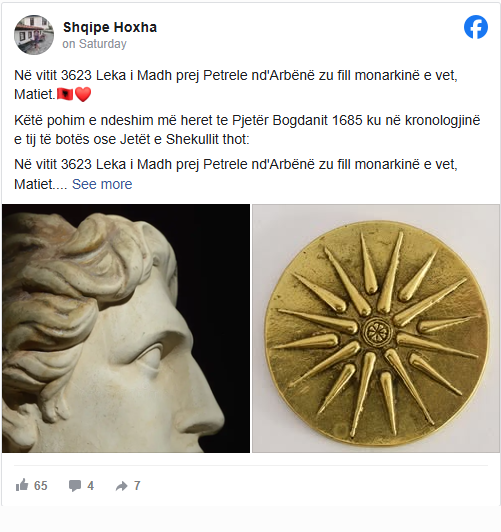Click the first post paragraph text
501x532 pixels.
point(236,85)
